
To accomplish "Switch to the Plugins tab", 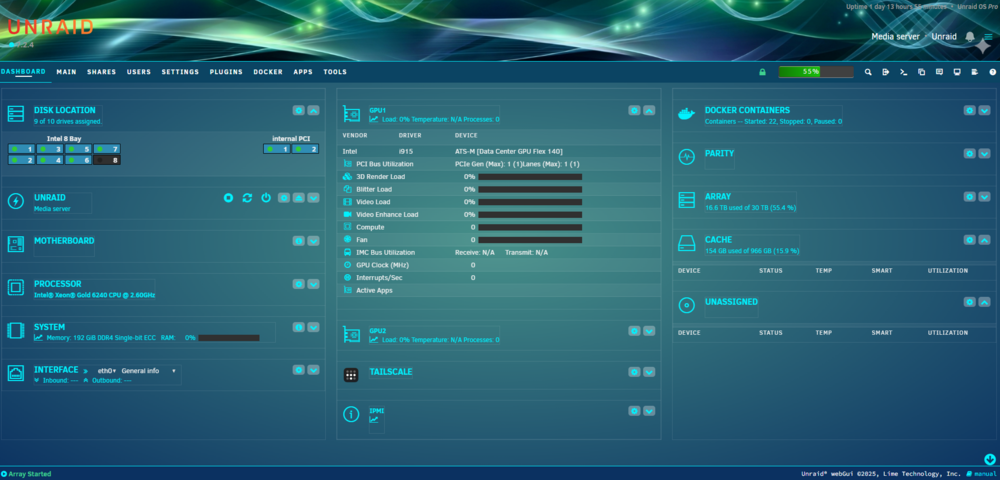I will 226,72.
